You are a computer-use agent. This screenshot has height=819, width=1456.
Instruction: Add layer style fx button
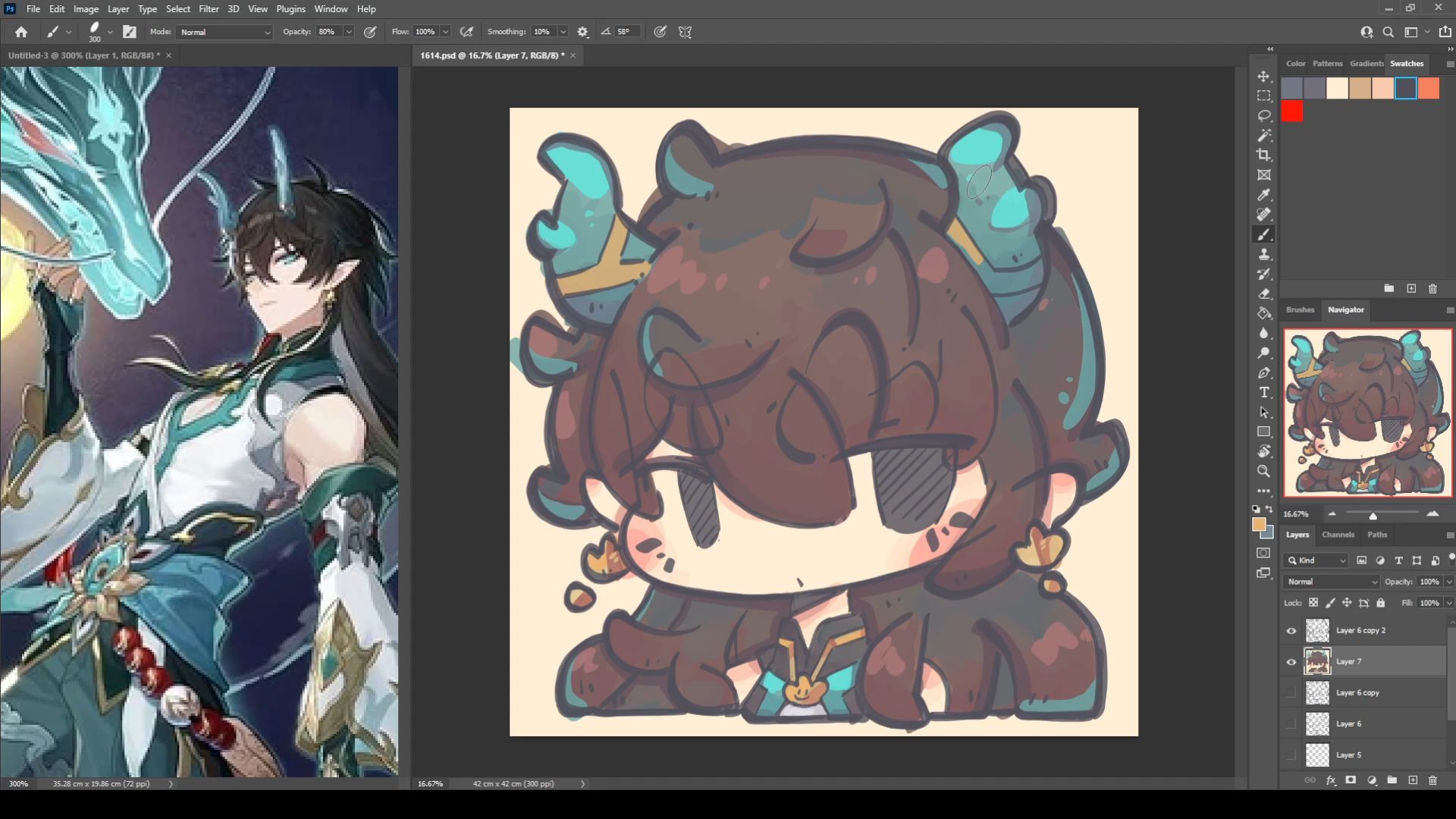click(x=1331, y=780)
